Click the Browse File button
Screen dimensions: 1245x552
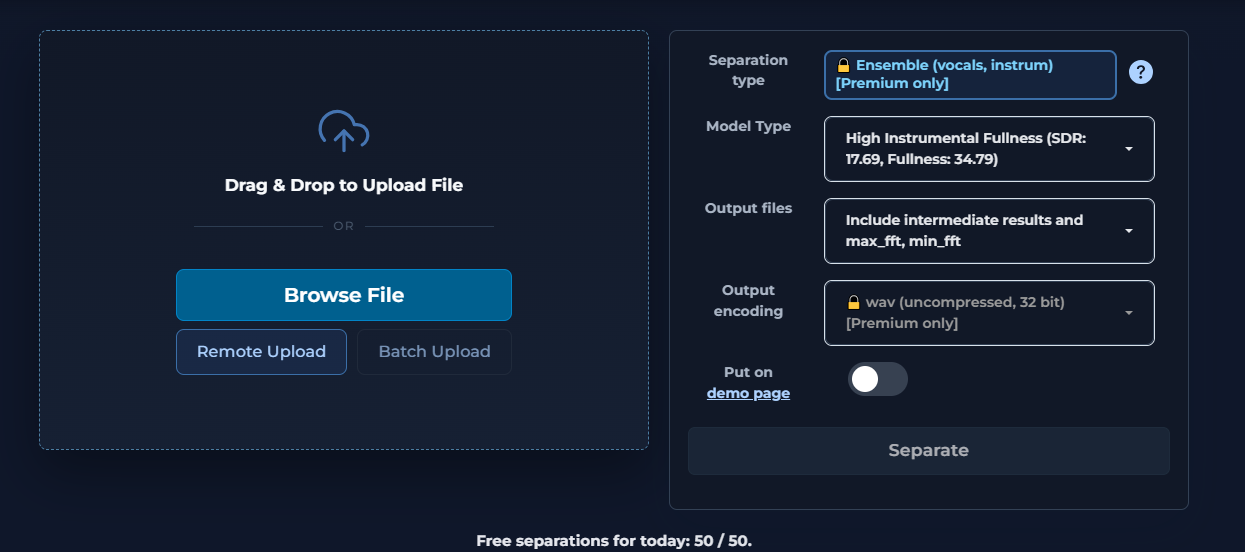[344, 295]
